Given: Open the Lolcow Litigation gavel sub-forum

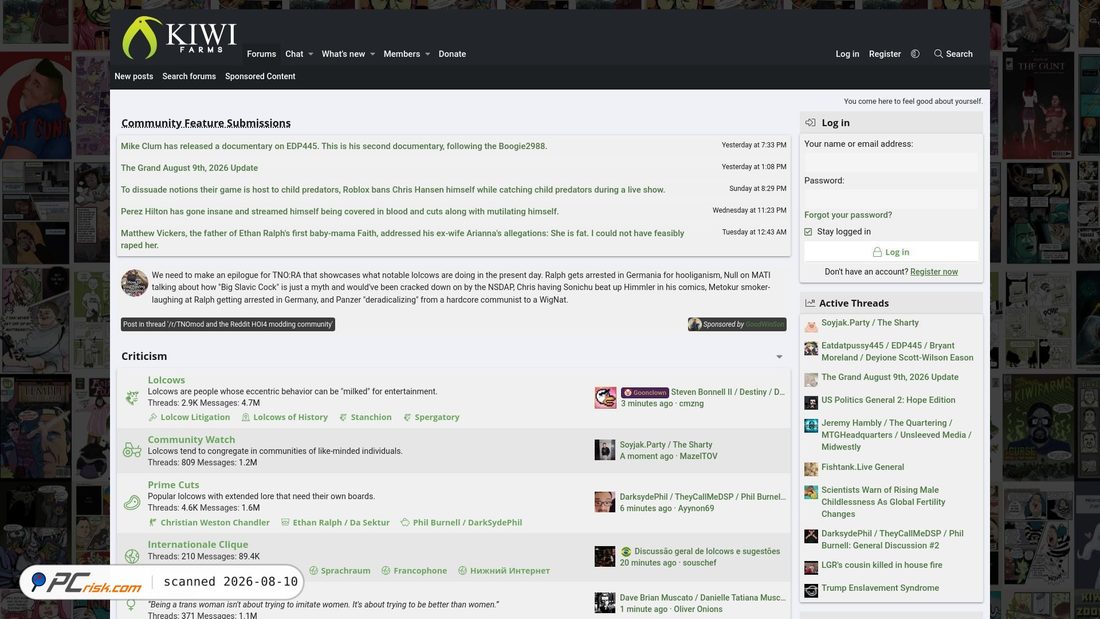Looking at the screenshot, I should point(189,417).
